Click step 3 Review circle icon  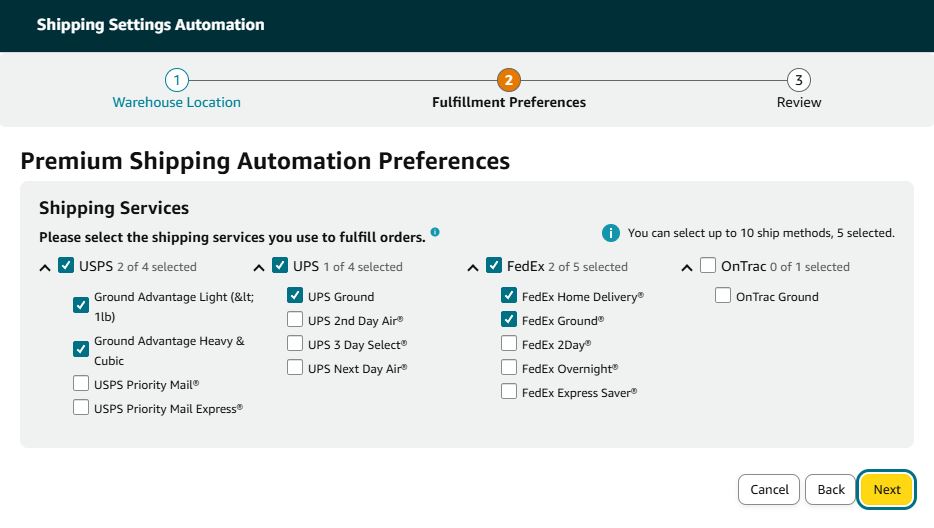coord(799,80)
